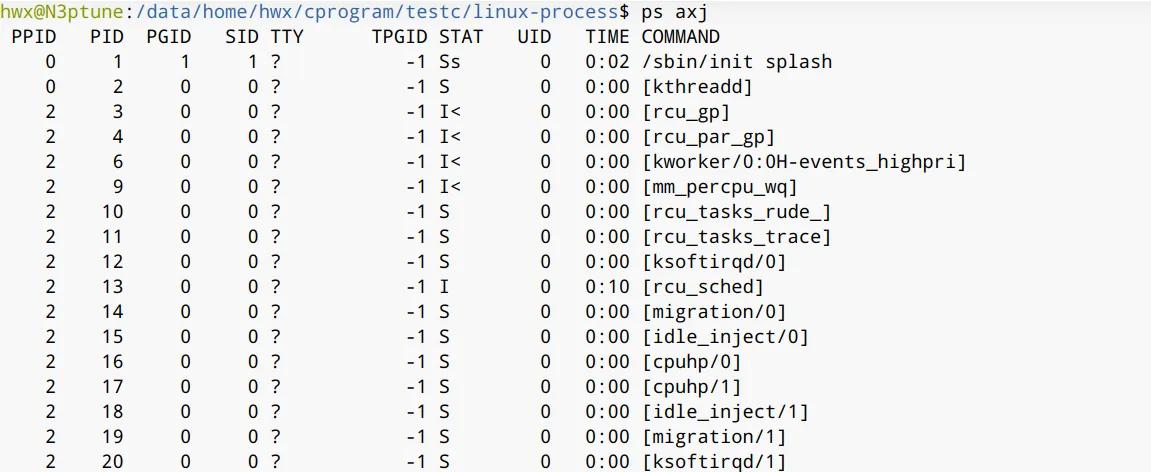Viewport: 1151px width, 472px height.
Task: Click the [mm_percpu_wq] process name
Action: click(x=719, y=187)
